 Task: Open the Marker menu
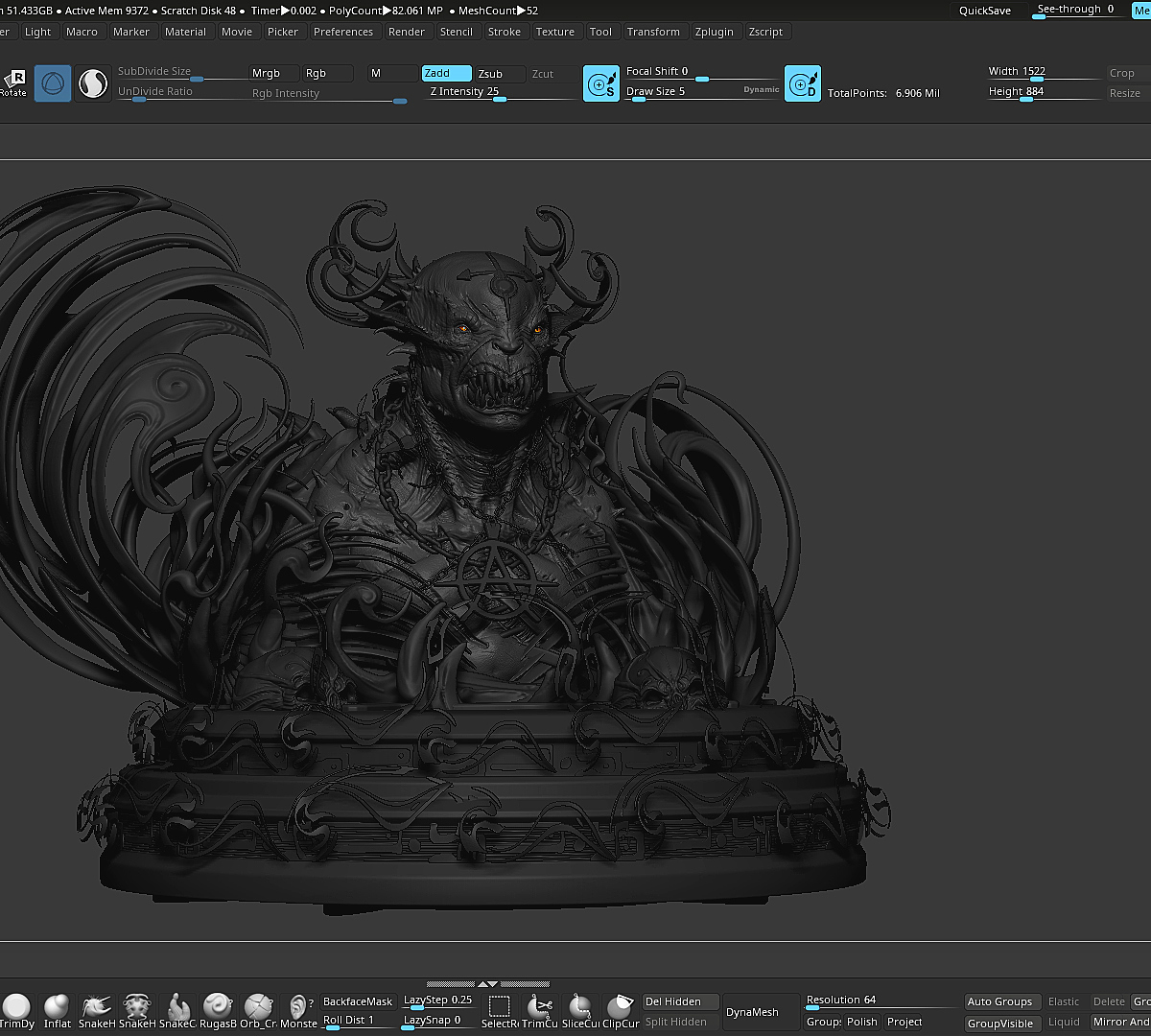pyautogui.click(x=131, y=32)
